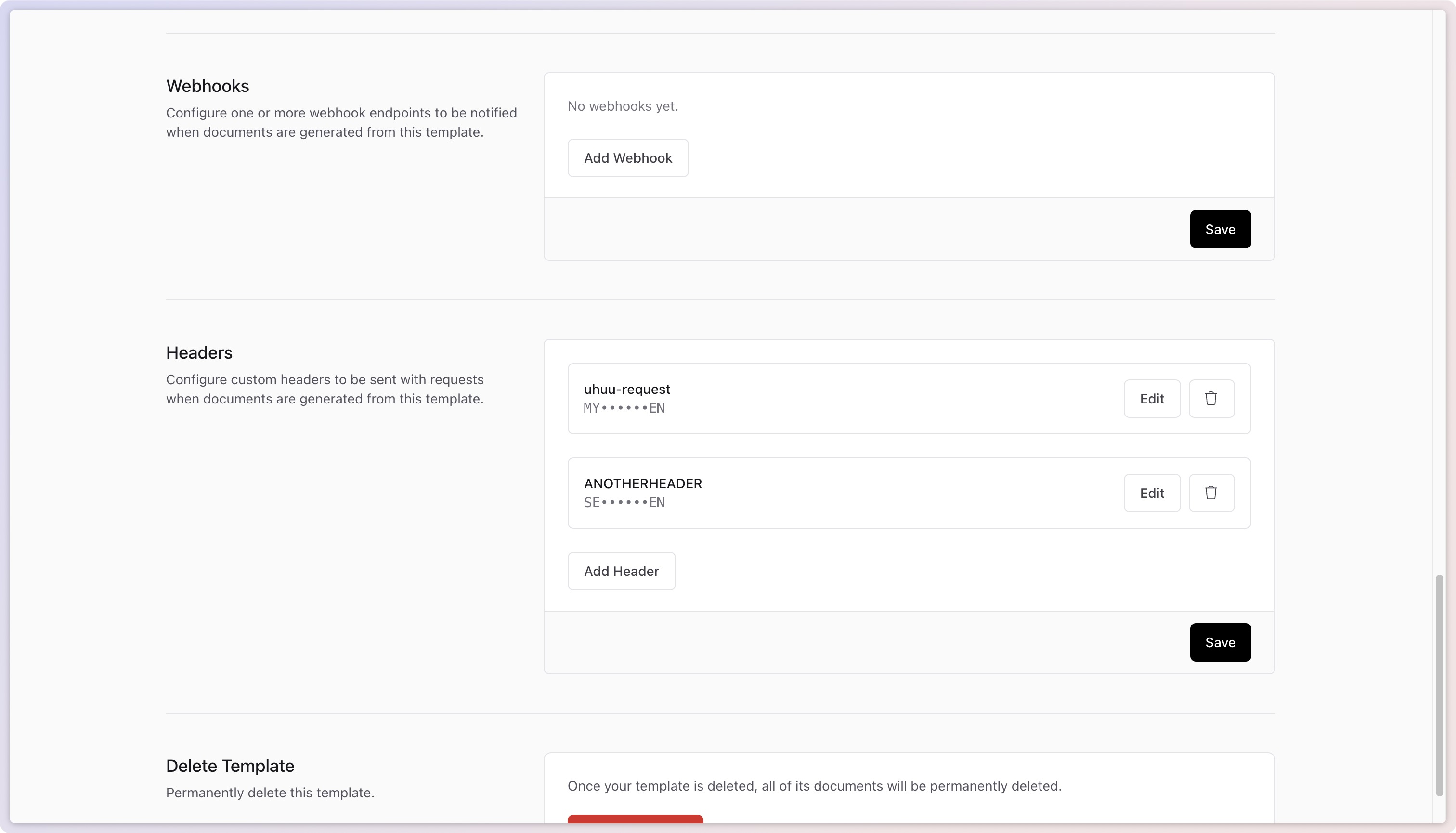The image size is (1456, 833).
Task: Click the masked value MY••••••EN
Action: click(x=624, y=408)
